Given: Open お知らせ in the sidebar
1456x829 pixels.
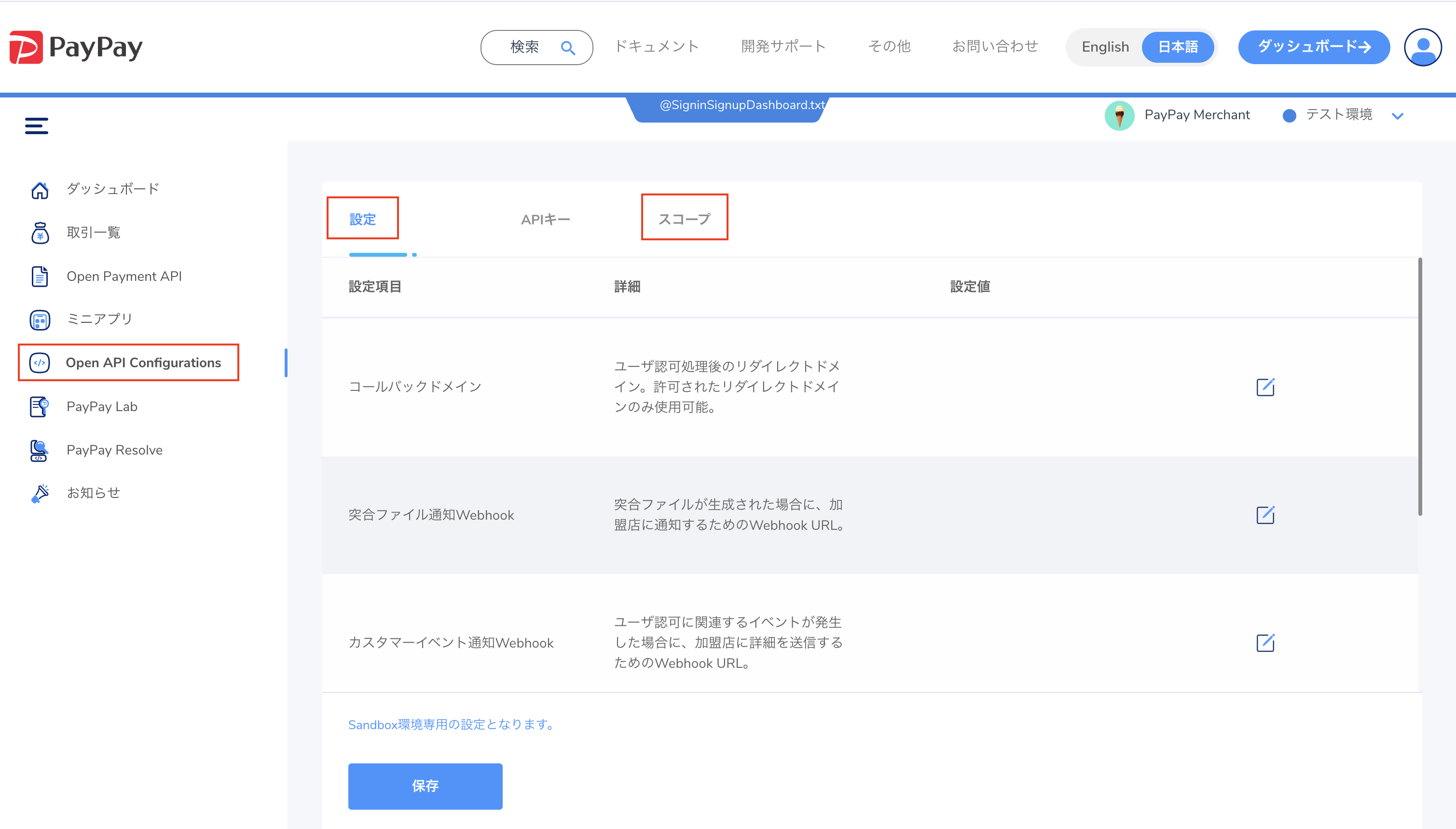Looking at the screenshot, I should [x=93, y=493].
